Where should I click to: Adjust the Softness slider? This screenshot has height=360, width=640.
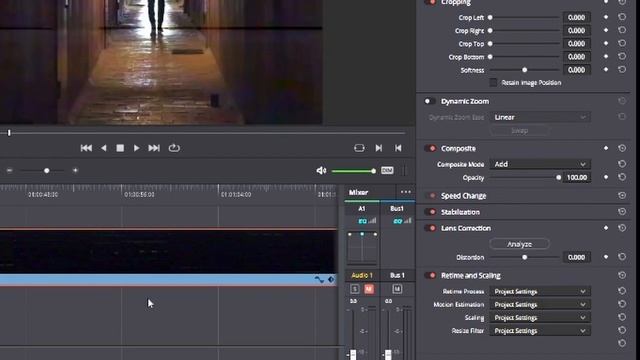[524, 70]
